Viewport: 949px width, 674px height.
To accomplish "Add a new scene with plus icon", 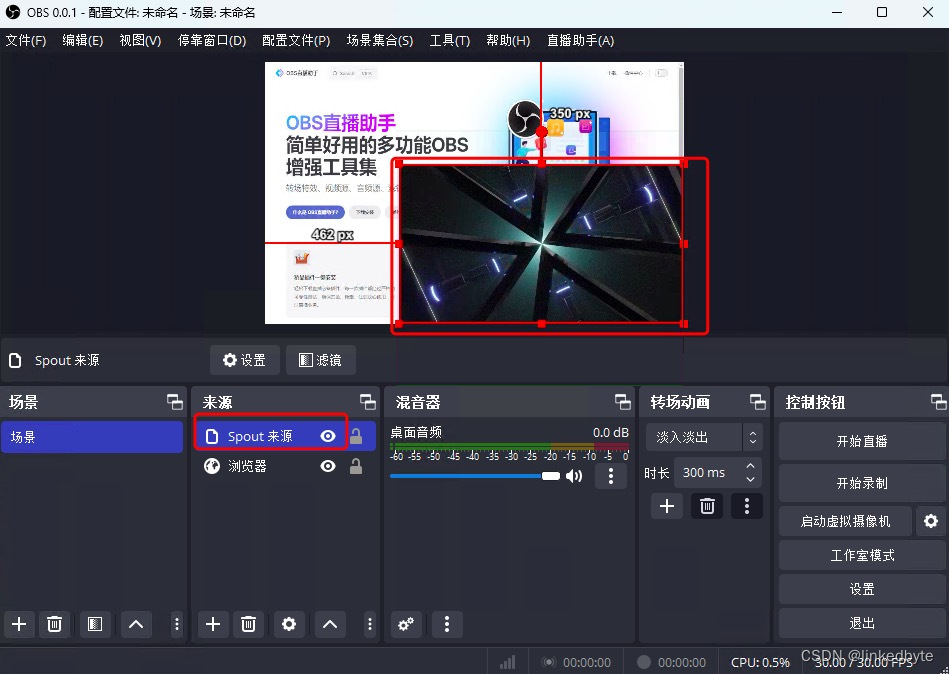I will tap(19, 624).
